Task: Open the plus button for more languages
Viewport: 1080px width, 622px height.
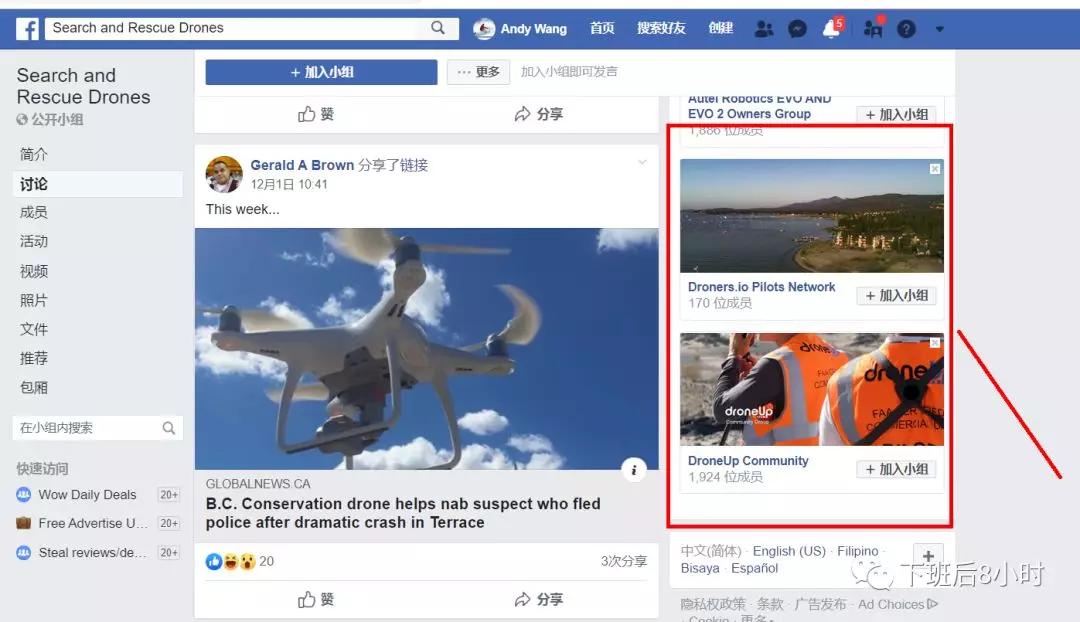Action: (x=928, y=557)
